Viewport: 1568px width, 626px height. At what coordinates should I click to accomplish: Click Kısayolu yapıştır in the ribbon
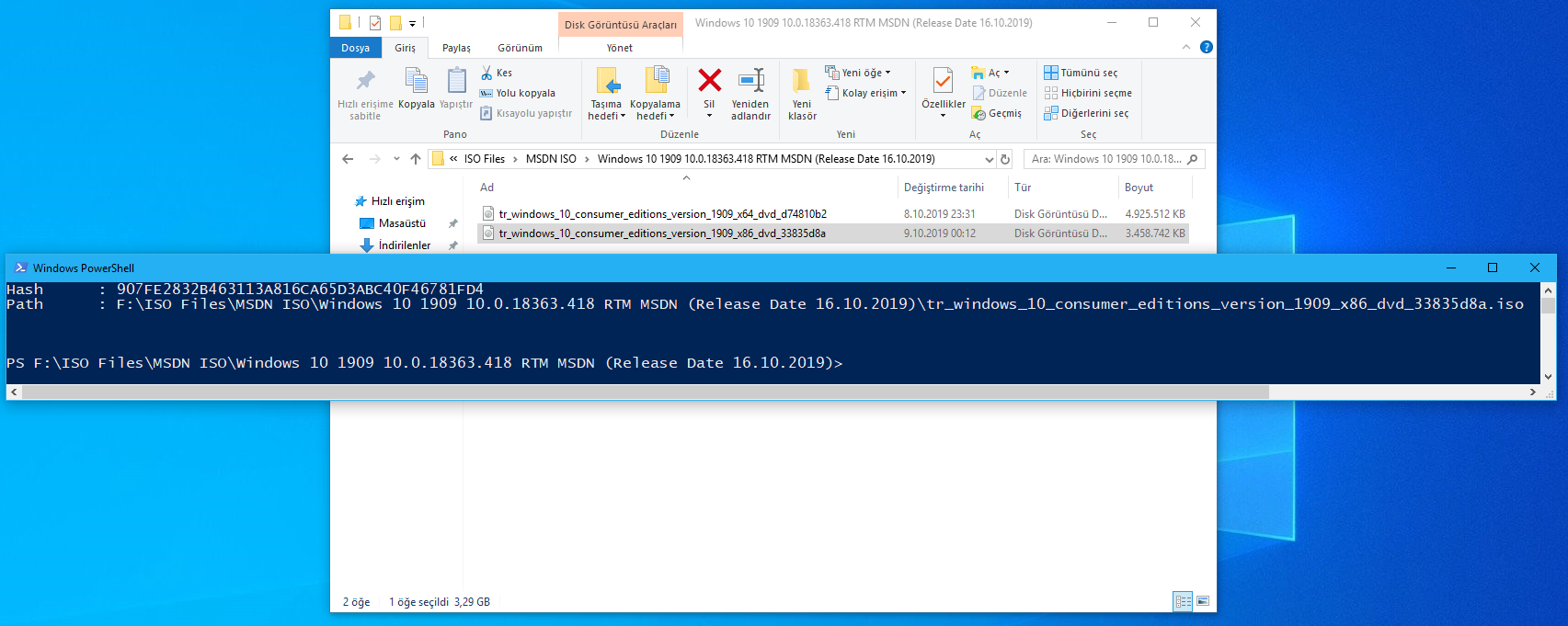click(x=526, y=113)
